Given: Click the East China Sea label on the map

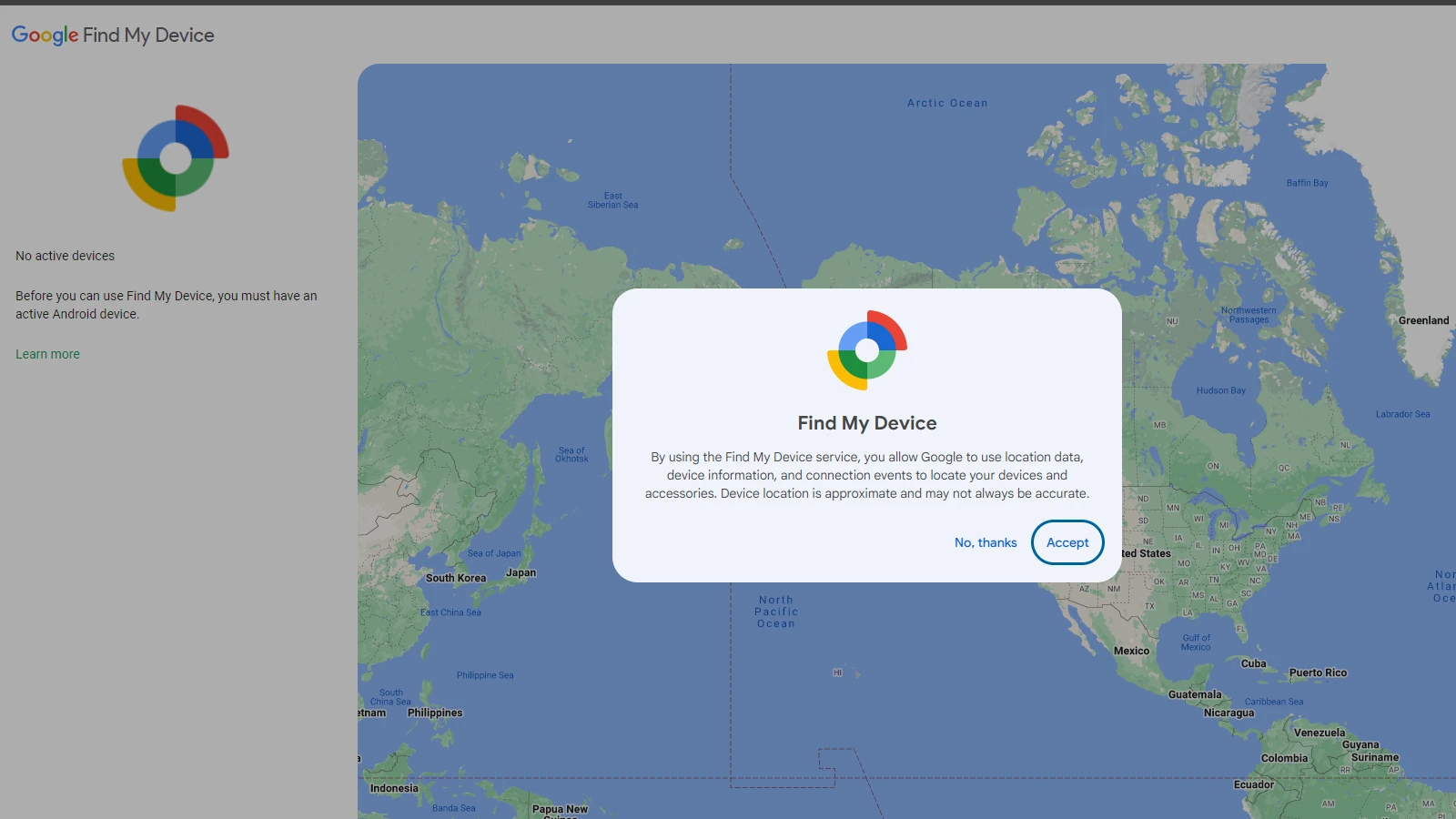Looking at the screenshot, I should 450,612.
